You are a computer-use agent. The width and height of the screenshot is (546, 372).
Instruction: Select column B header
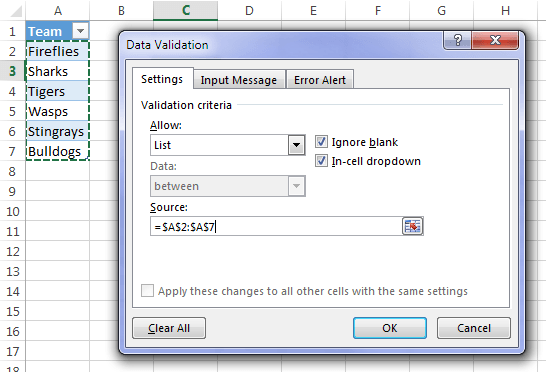coord(121,10)
